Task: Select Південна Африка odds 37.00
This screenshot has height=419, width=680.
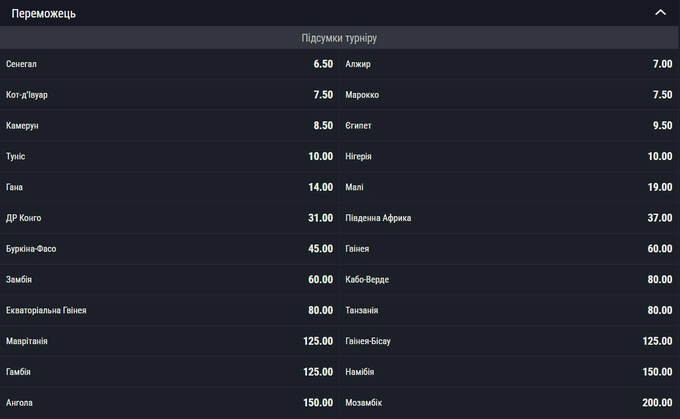Action: tap(509, 218)
